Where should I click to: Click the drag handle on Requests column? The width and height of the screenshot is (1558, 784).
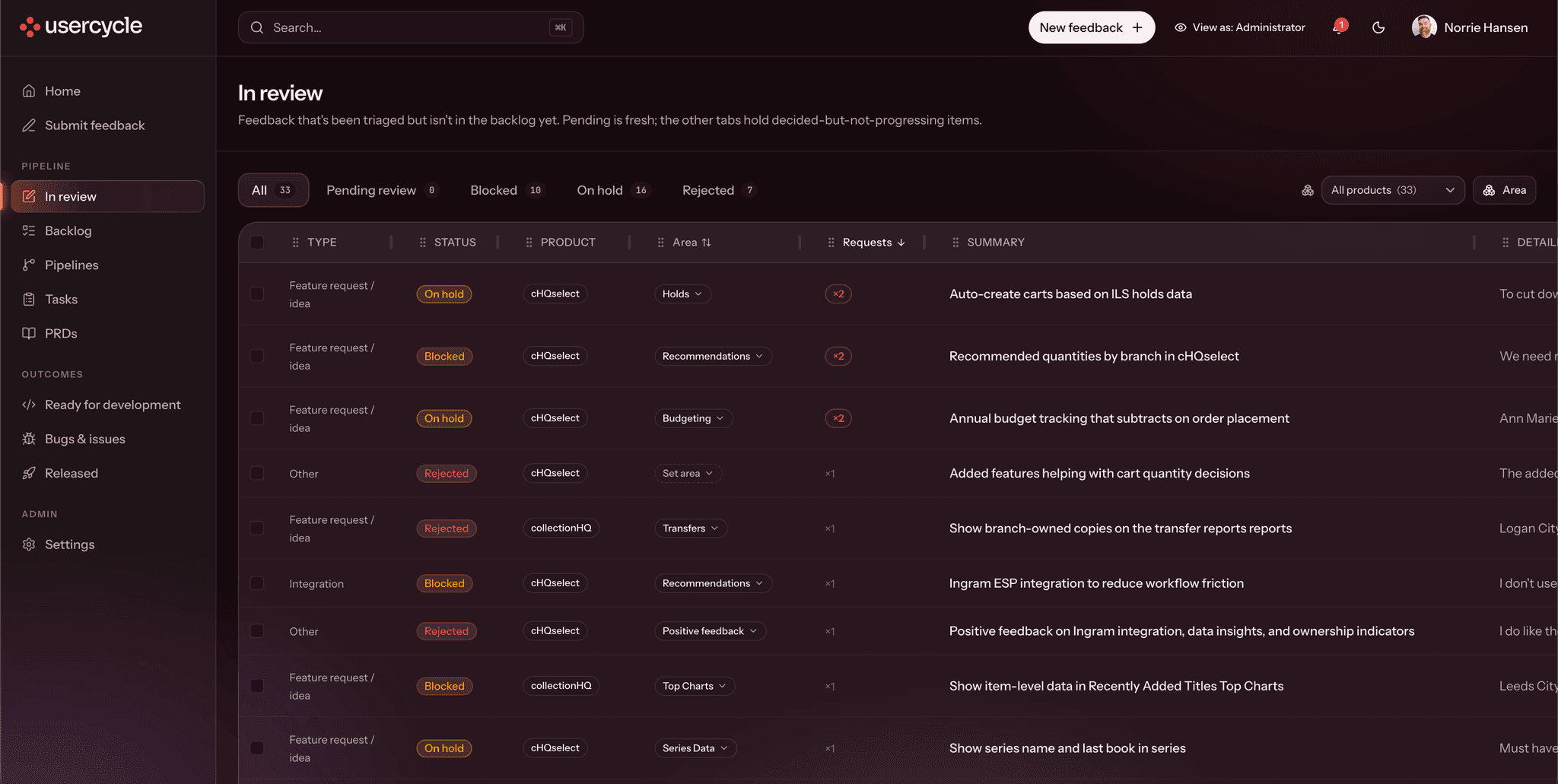tap(831, 243)
